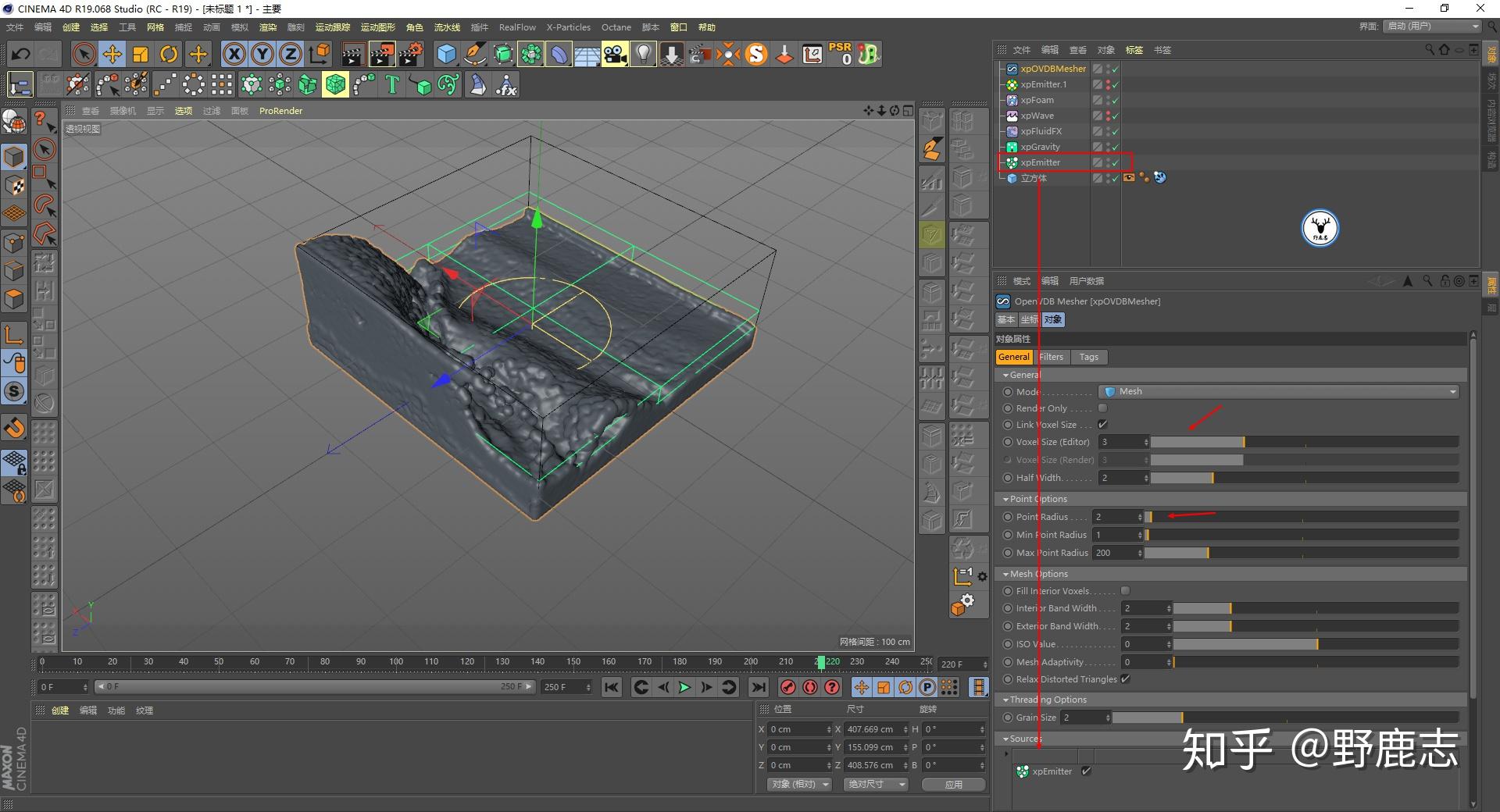
Task: Toggle the xpGravity green enable checkmark
Action: point(1116,147)
